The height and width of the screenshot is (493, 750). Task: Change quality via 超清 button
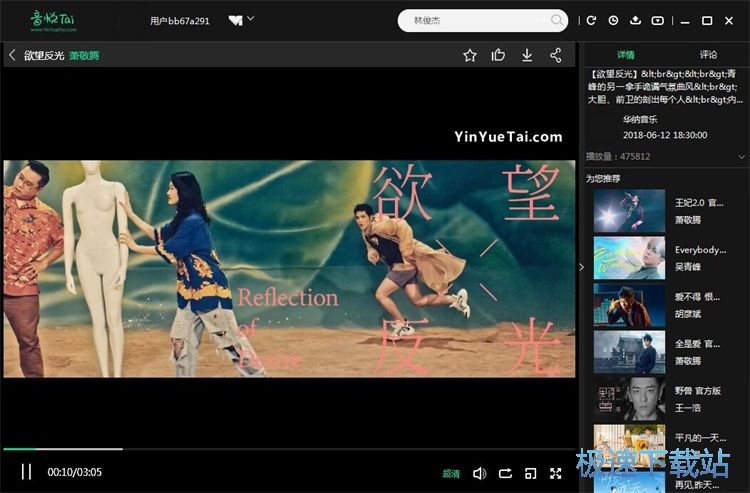click(451, 473)
